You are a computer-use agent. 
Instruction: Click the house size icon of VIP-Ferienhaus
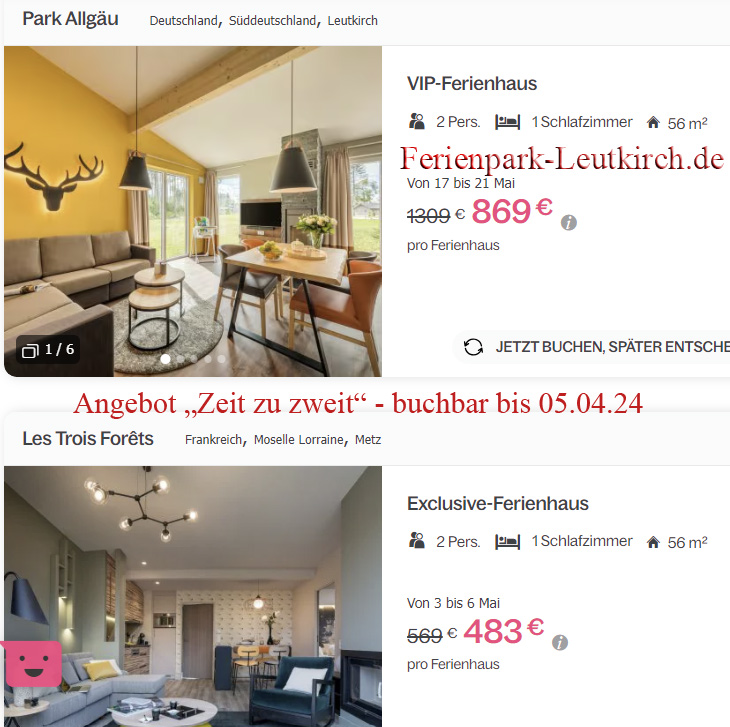653,122
